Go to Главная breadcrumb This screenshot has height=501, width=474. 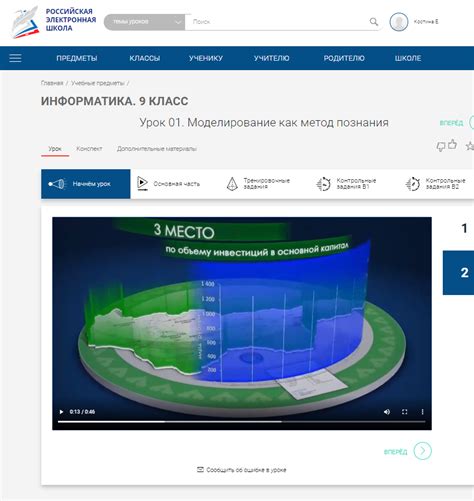point(52,83)
